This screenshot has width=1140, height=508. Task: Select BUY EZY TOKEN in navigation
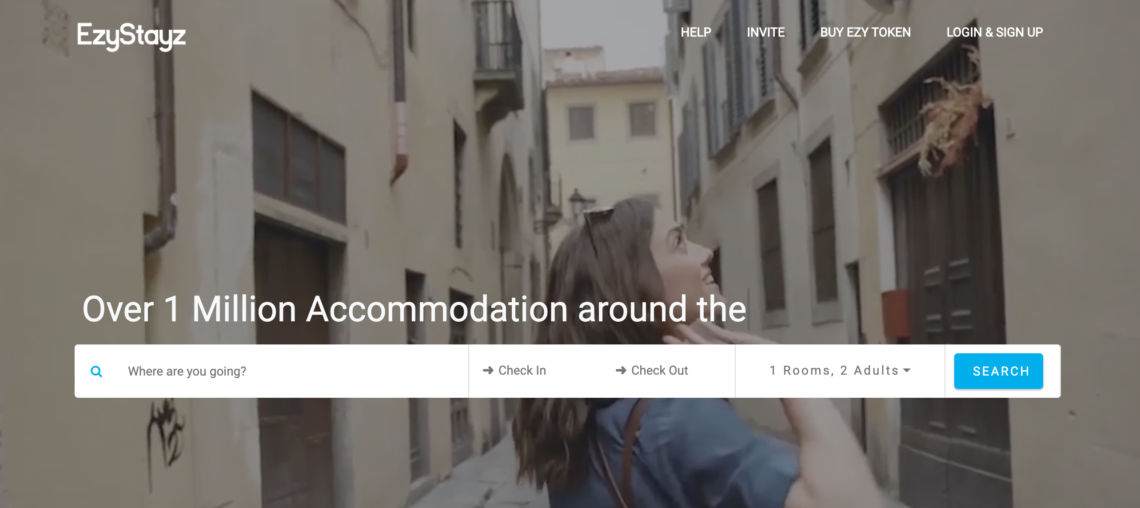865,32
